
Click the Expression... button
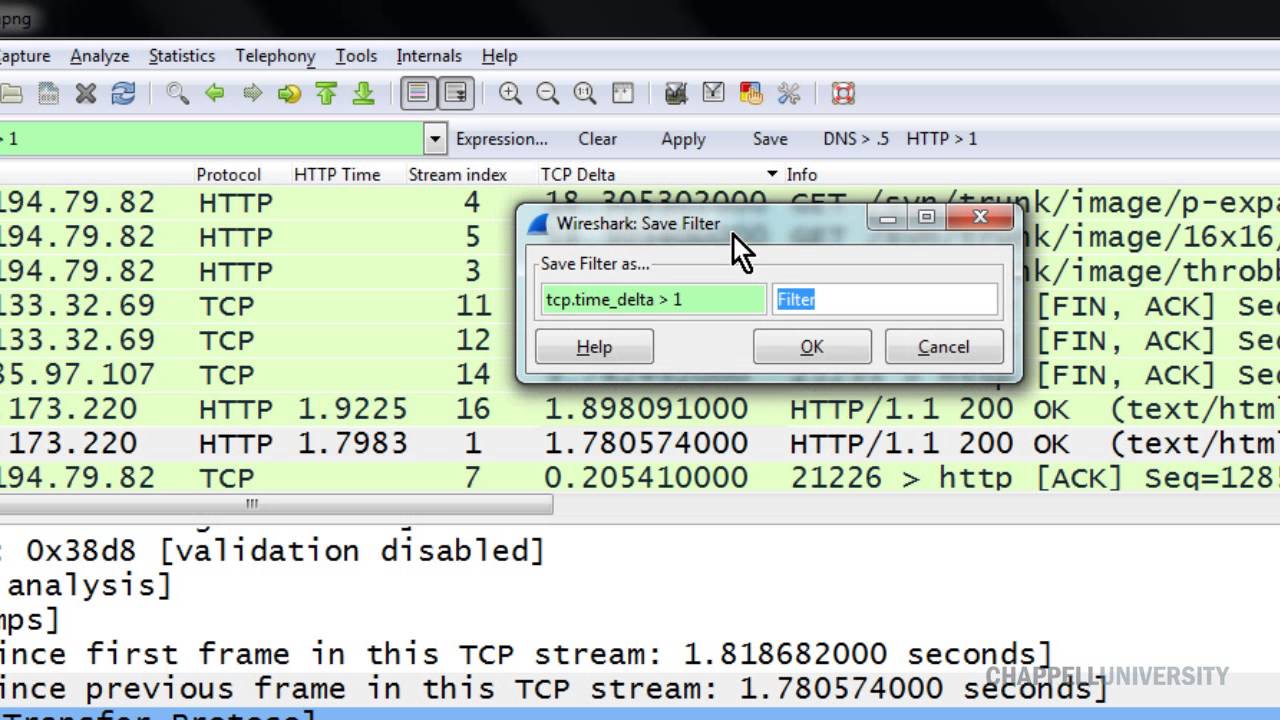point(502,139)
